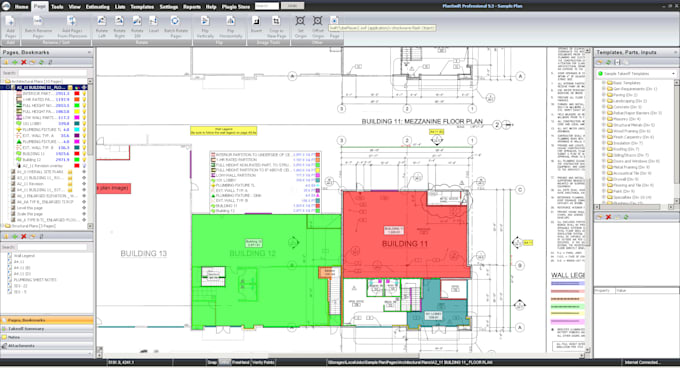The width and height of the screenshot is (680, 368).
Task: Click red color swatch on INTERIOR PART row
Action: coord(77,94)
